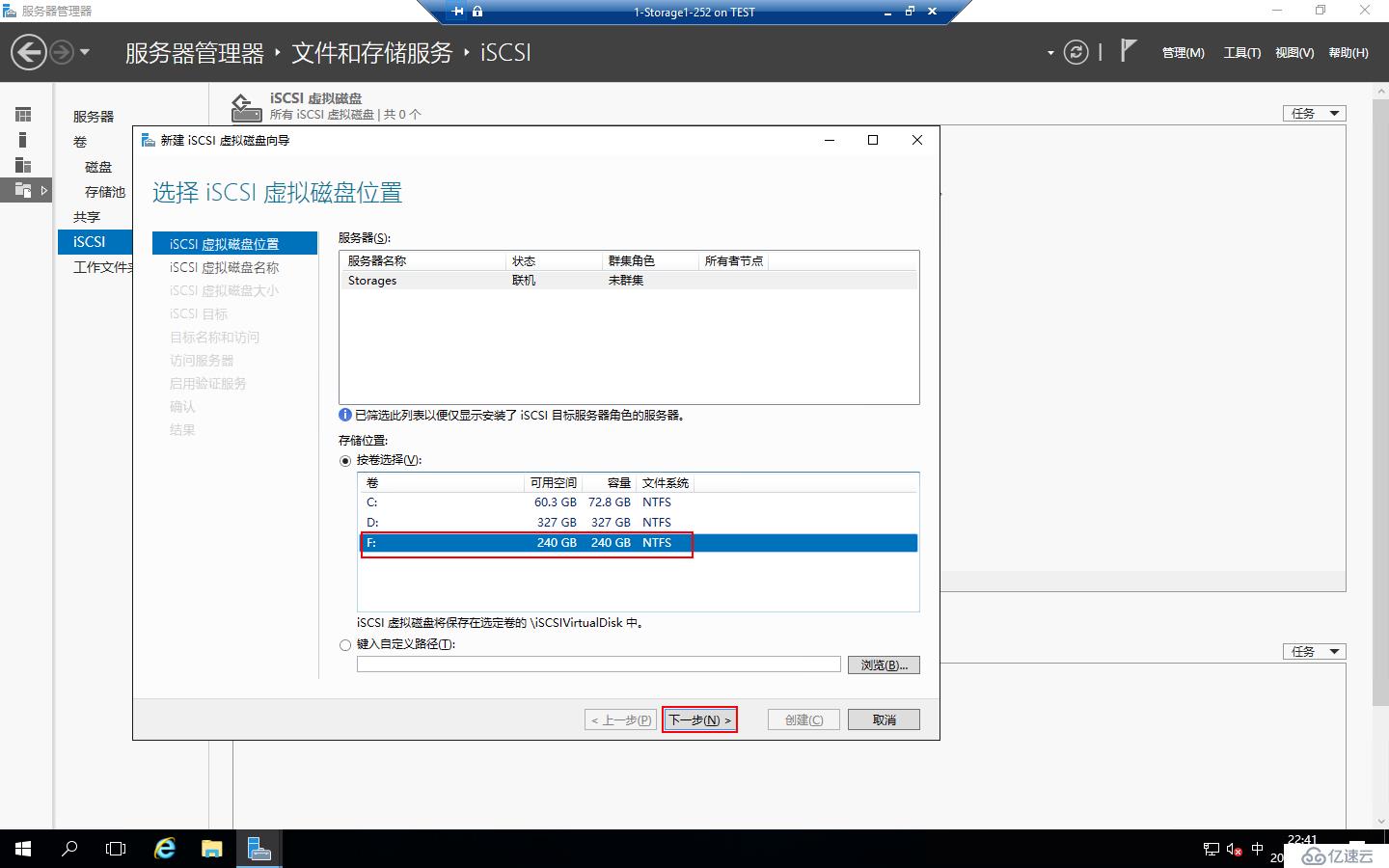Click the file and storage services icon
The width and height of the screenshot is (1389, 868).
(23, 190)
